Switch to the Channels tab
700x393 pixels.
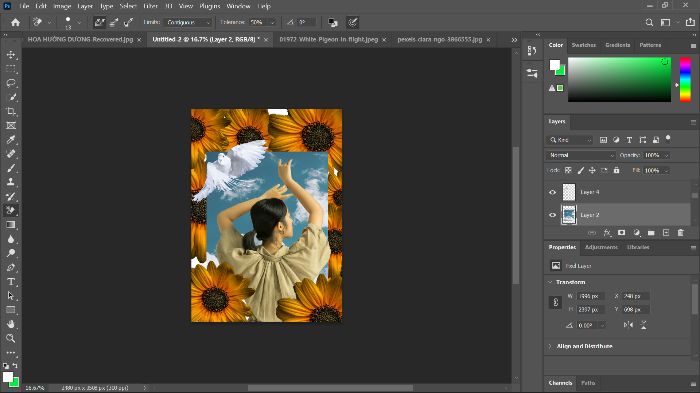pyautogui.click(x=560, y=383)
